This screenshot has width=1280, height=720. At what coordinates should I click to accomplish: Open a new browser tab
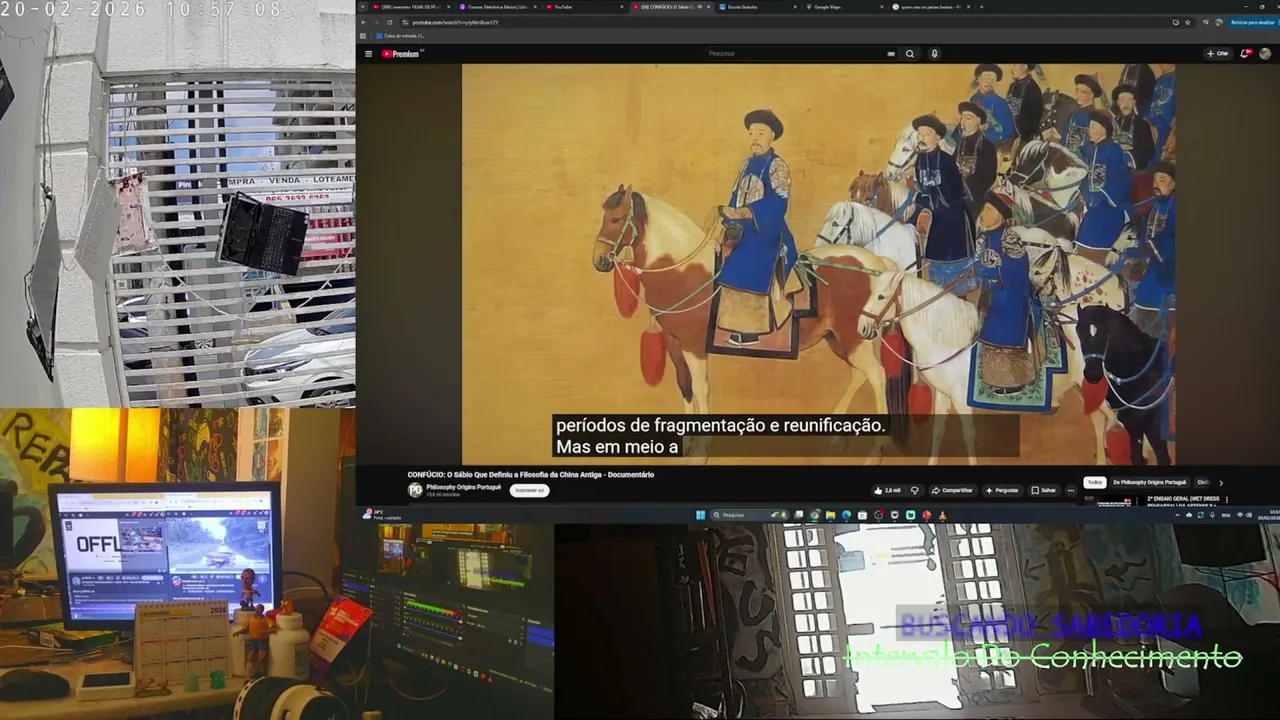click(x=981, y=7)
